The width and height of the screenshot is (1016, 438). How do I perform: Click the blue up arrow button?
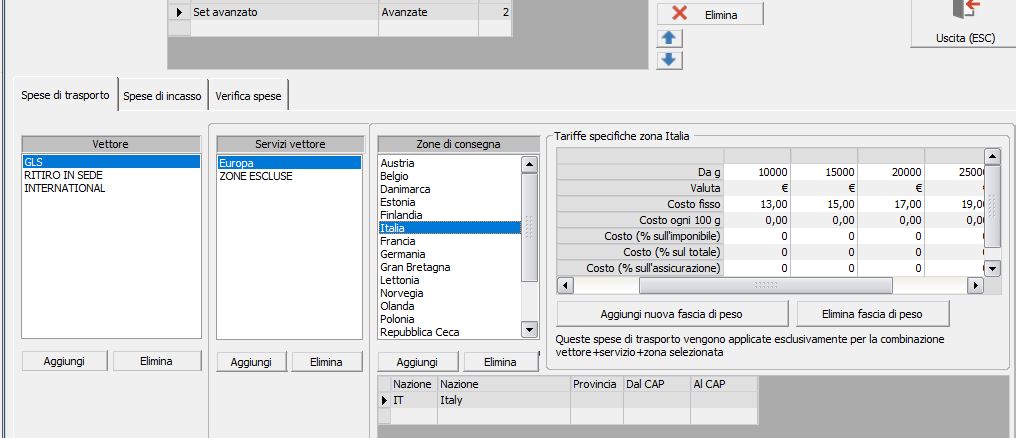point(669,38)
